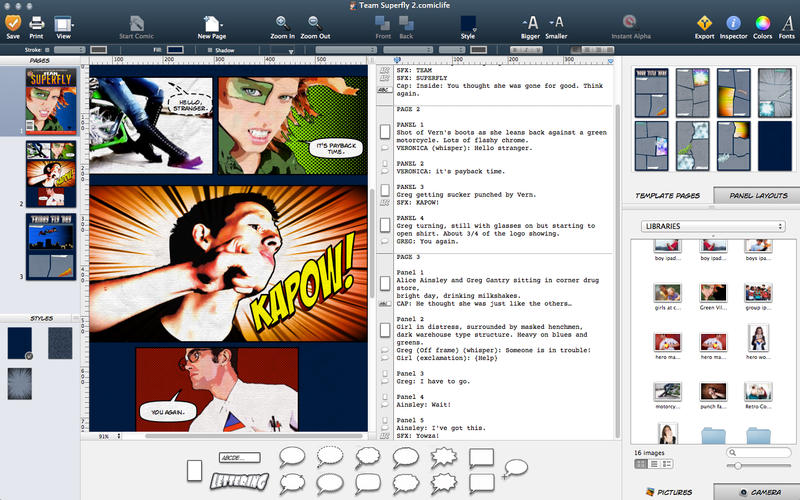Switch to the Camera tab
The image size is (800, 500).
coord(757,491)
